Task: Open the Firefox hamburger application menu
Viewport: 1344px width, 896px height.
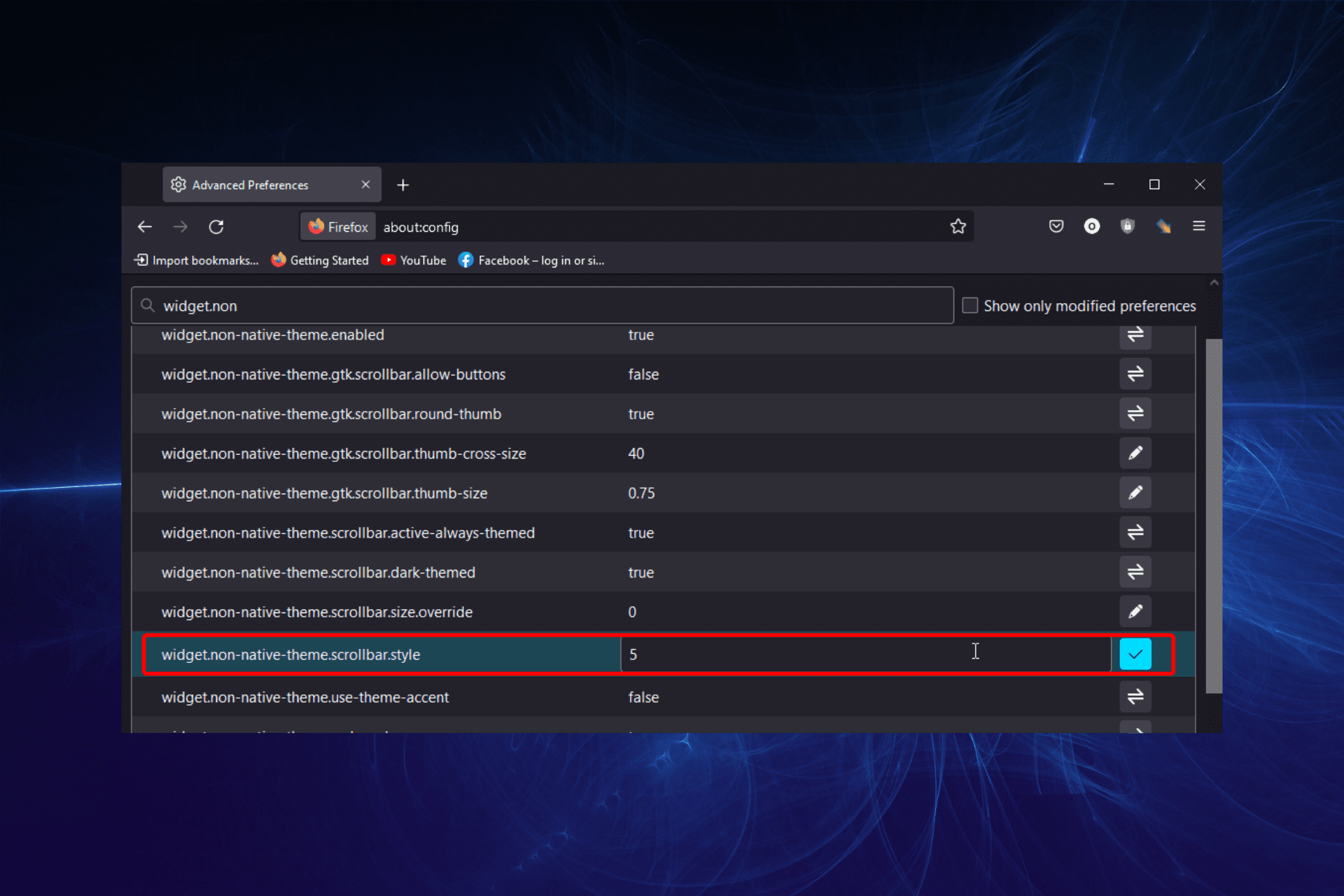Action: click(x=1199, y=226)
